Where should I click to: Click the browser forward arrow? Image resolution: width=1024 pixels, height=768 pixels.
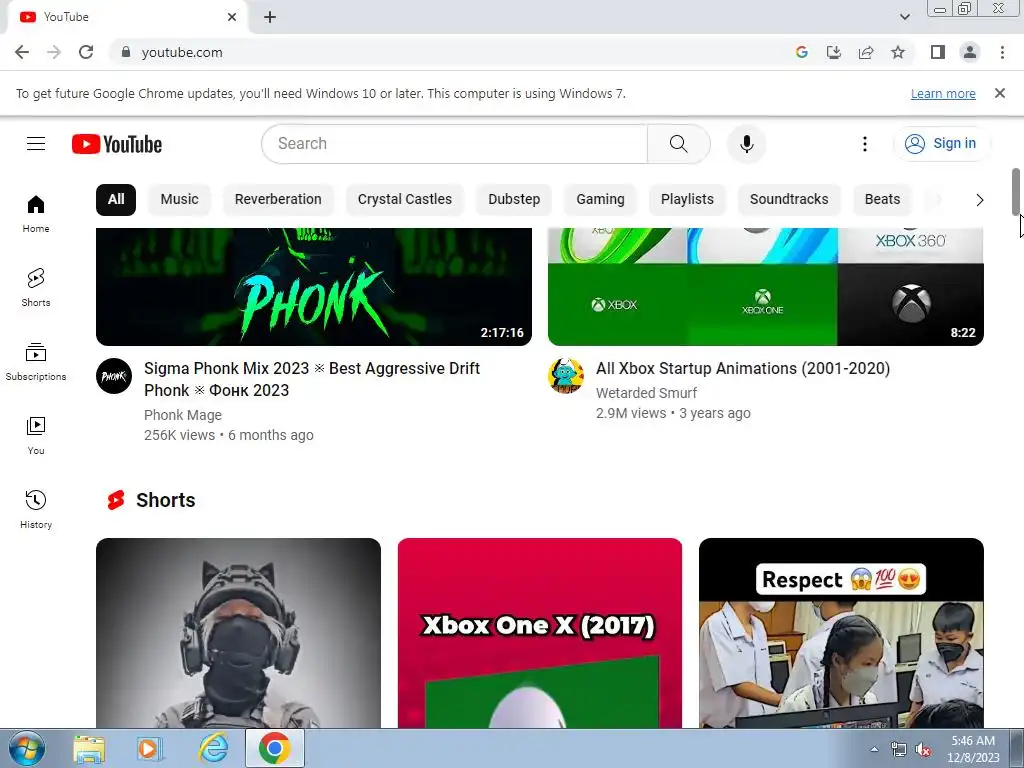54,52
